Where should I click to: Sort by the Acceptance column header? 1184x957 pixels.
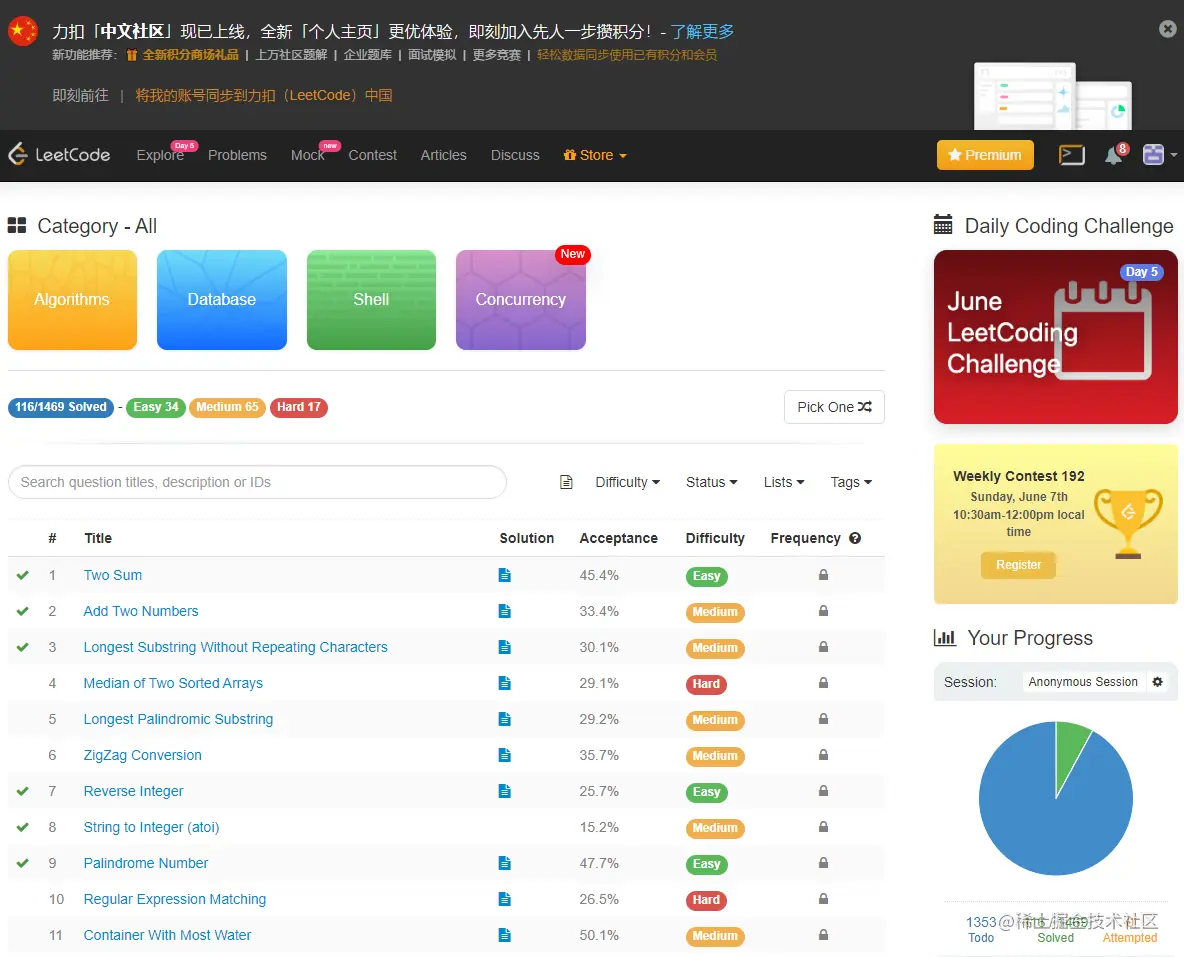618,538
